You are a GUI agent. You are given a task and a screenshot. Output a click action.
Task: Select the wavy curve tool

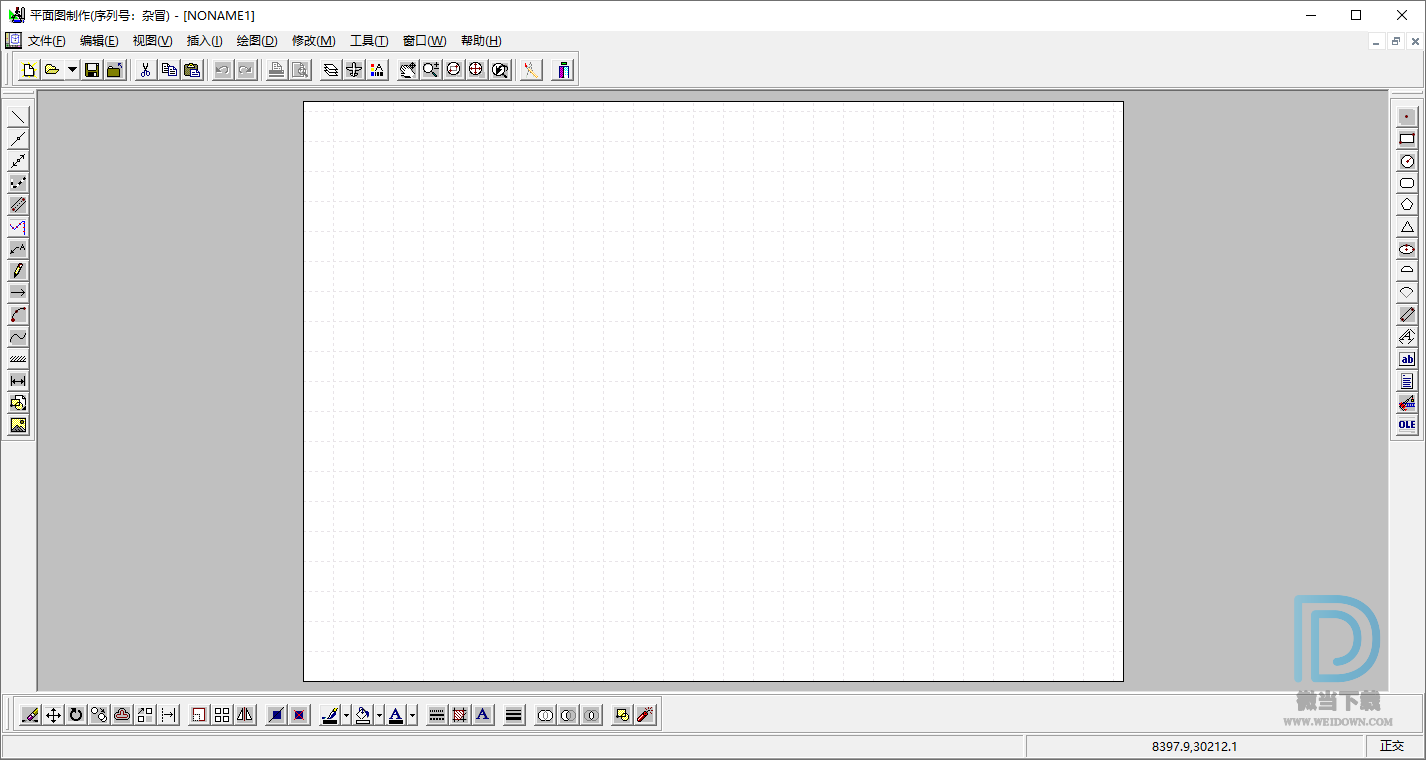[18, 337]
